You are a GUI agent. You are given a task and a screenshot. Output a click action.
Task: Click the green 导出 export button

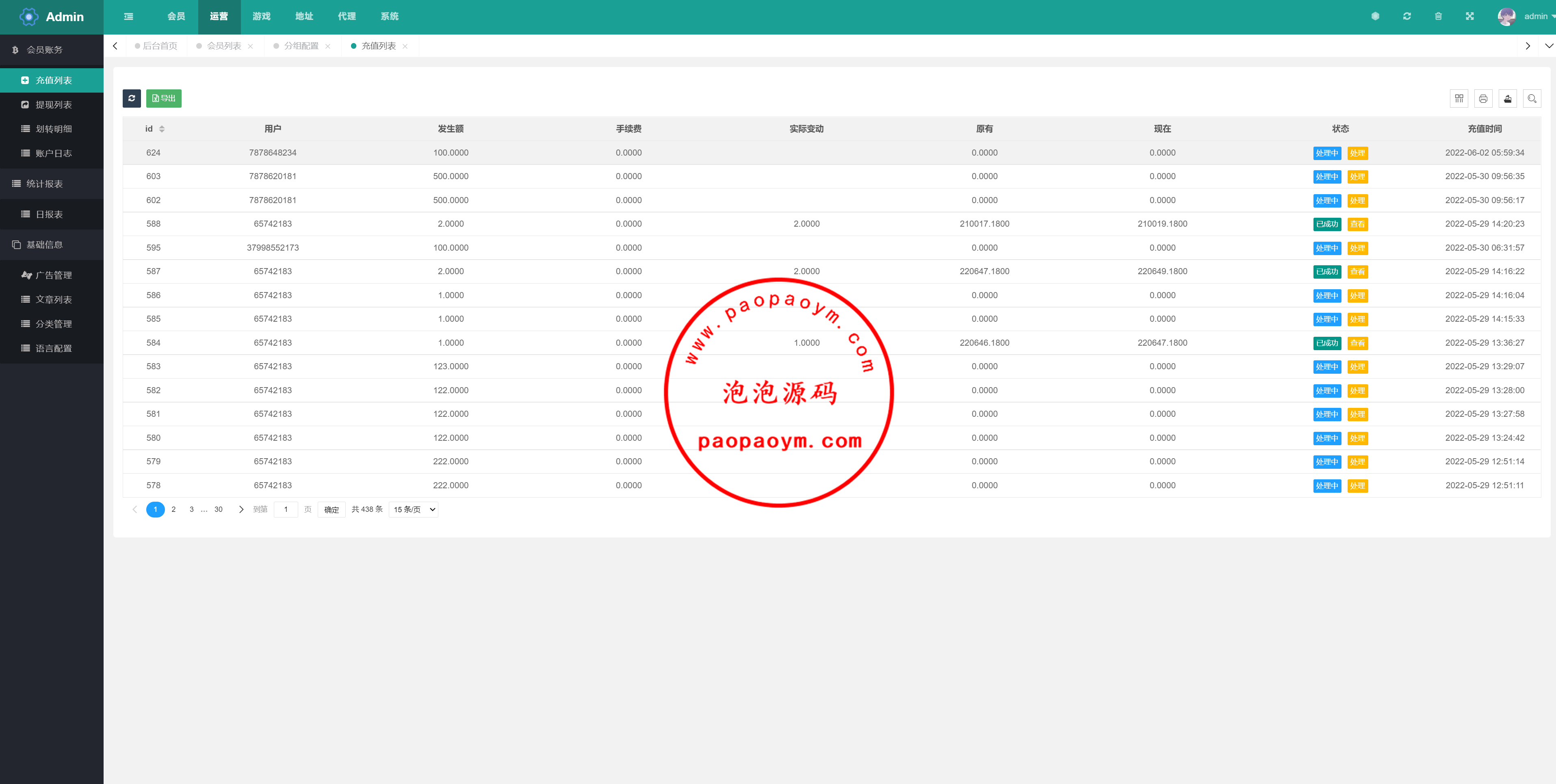point(164,98)
